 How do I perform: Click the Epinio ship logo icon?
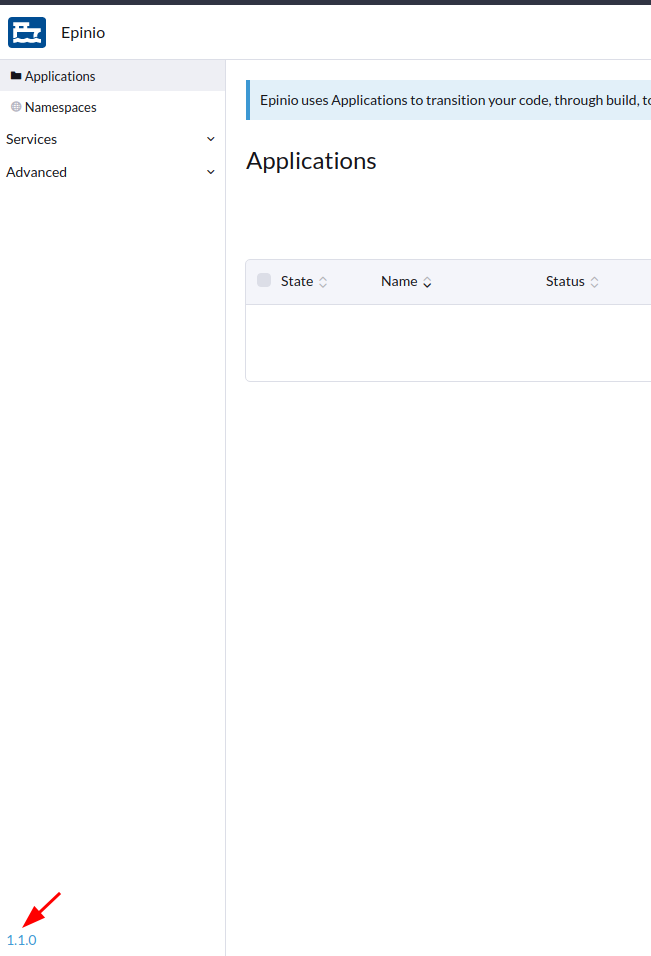[x=26, y=32]
